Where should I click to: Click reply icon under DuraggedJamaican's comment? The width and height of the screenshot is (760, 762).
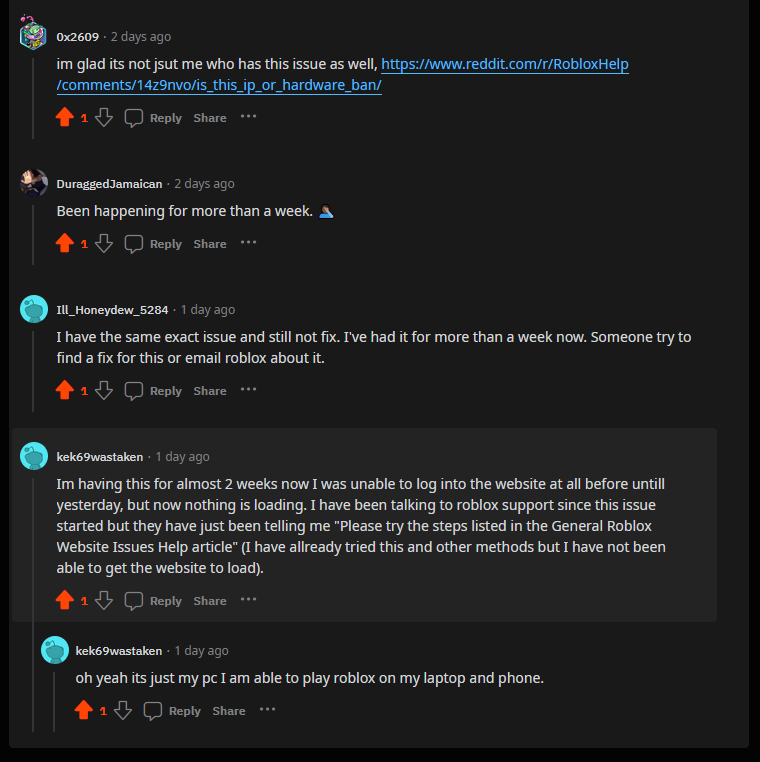point(134,244)
